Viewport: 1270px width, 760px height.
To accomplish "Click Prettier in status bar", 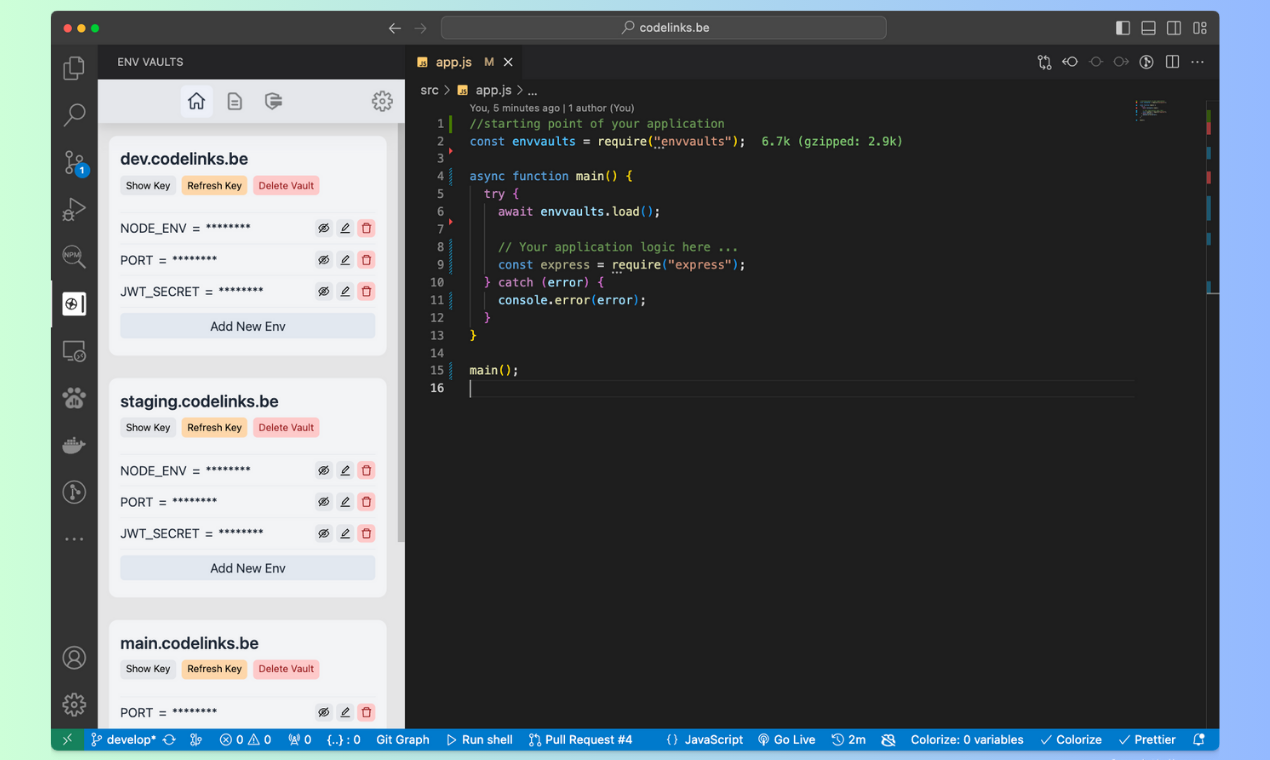I will coord(1147,740).
